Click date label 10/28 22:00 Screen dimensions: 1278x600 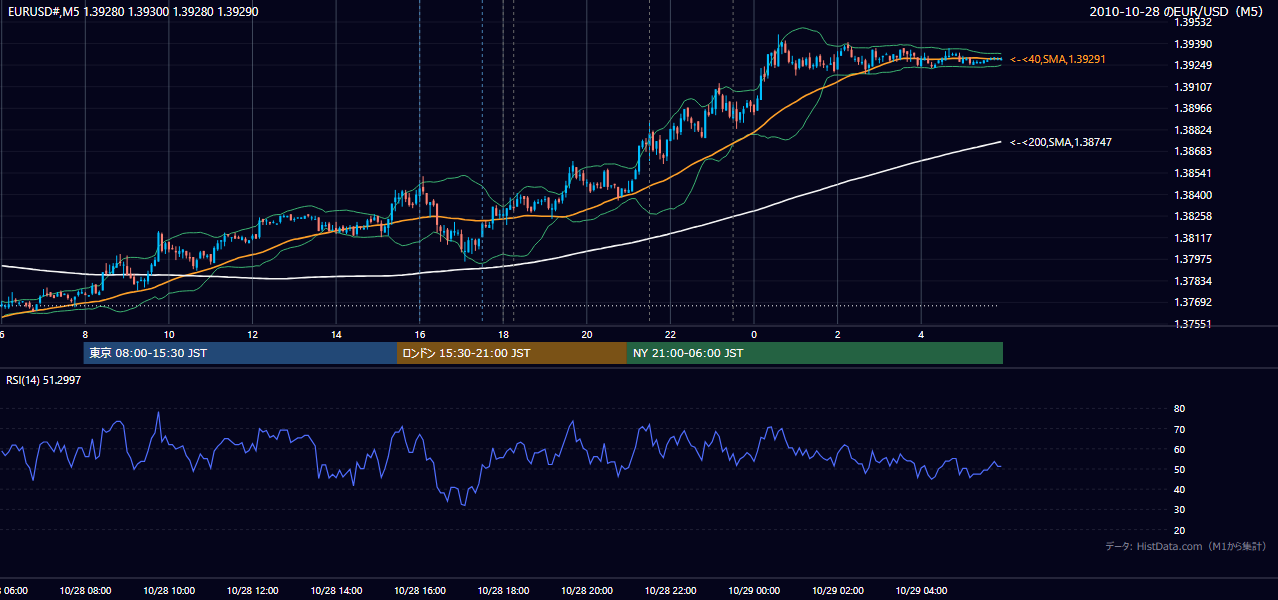coord(670,591)
